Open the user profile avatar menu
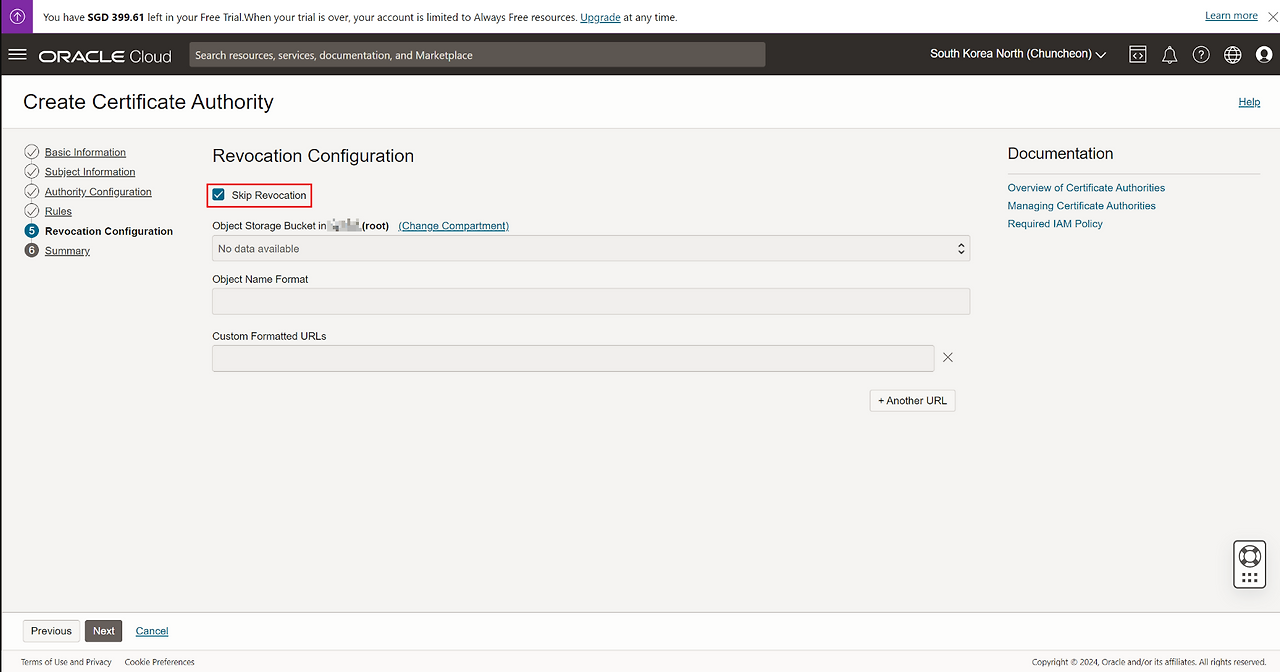 [x=1263, y=55]
